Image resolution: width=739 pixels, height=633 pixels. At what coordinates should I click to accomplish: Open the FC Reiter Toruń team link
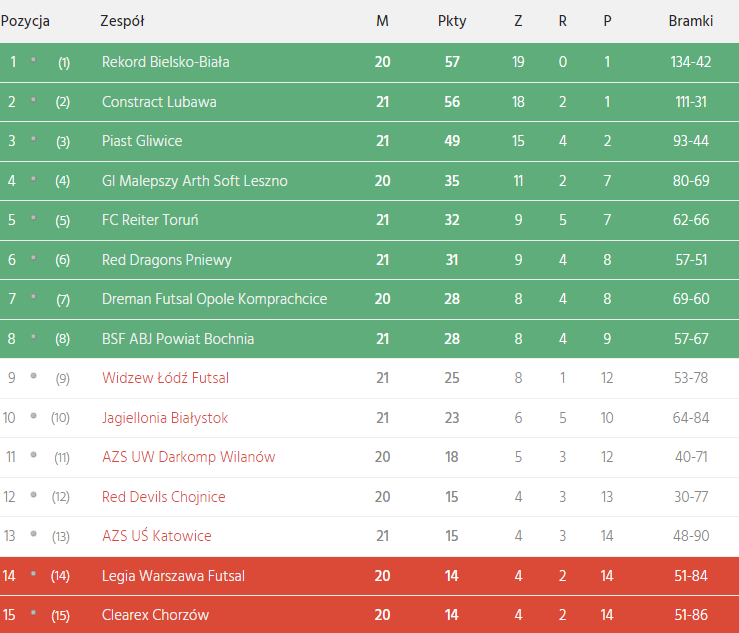pyautogui.click(x=150, y=220)
